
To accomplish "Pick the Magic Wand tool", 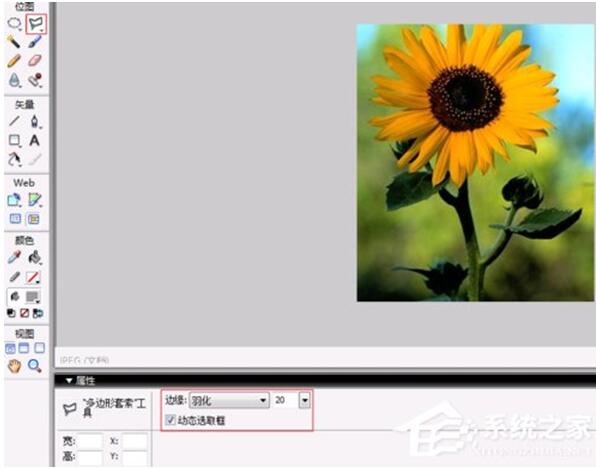I will click(x=14, y=41).
